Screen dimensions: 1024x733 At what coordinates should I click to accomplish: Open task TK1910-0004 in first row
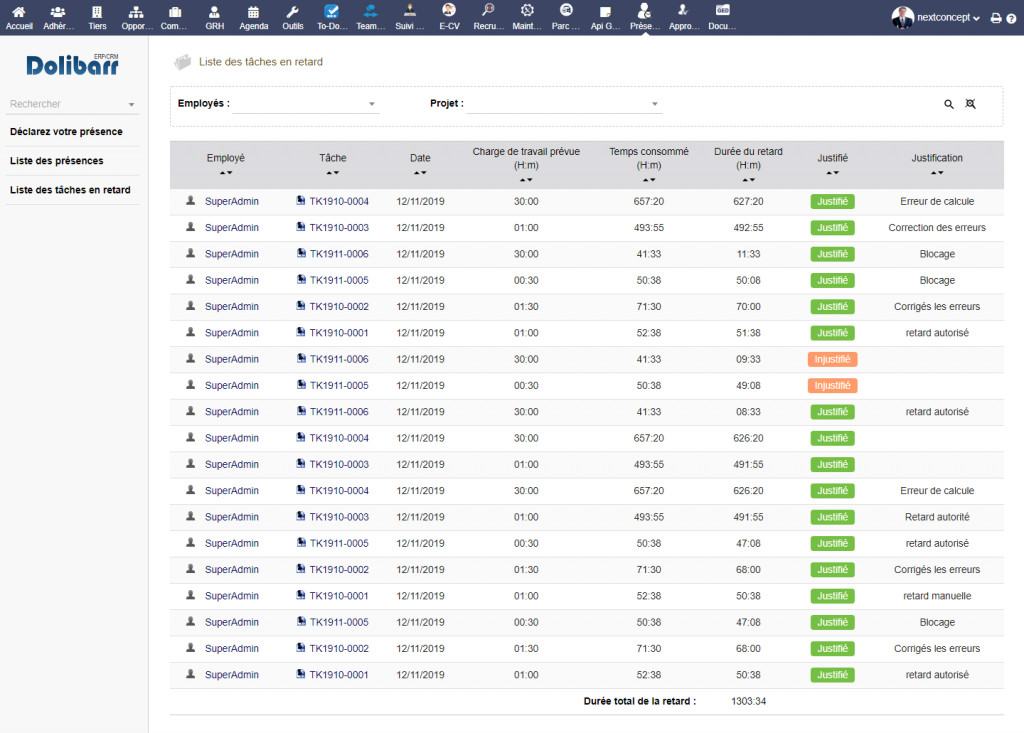pyautogui.click(x=339, y=202)
